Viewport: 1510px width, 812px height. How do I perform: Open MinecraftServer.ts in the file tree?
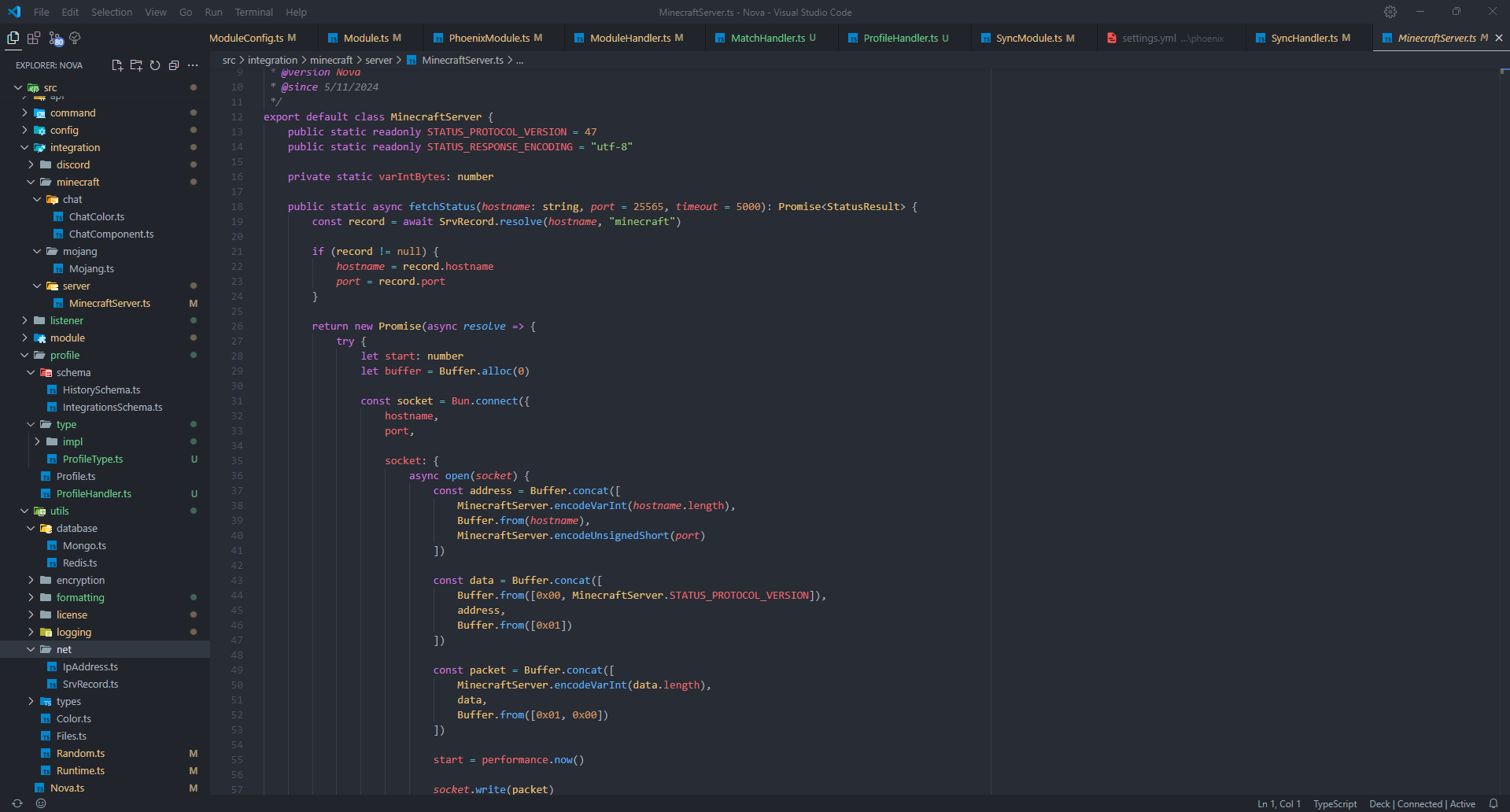109,303
